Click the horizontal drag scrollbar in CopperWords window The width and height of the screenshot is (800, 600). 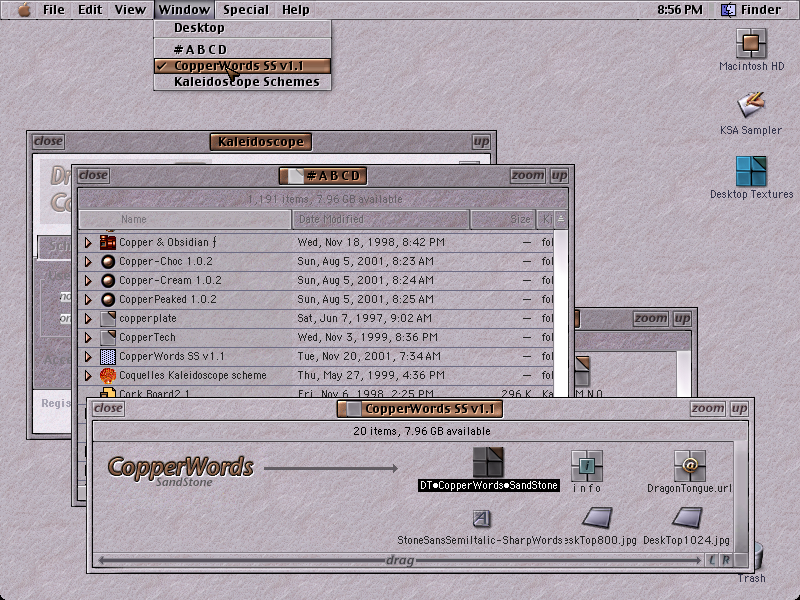tap(399, 560)
